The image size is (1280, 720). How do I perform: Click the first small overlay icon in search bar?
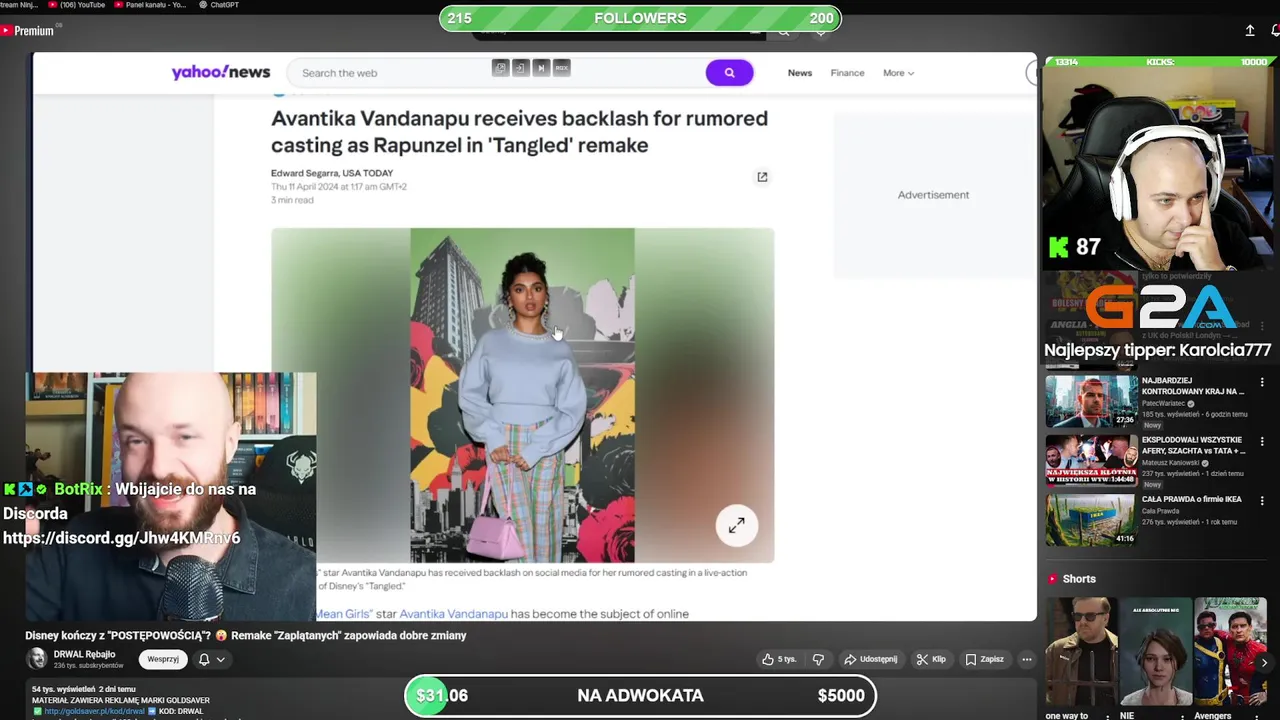click(500, 68)
